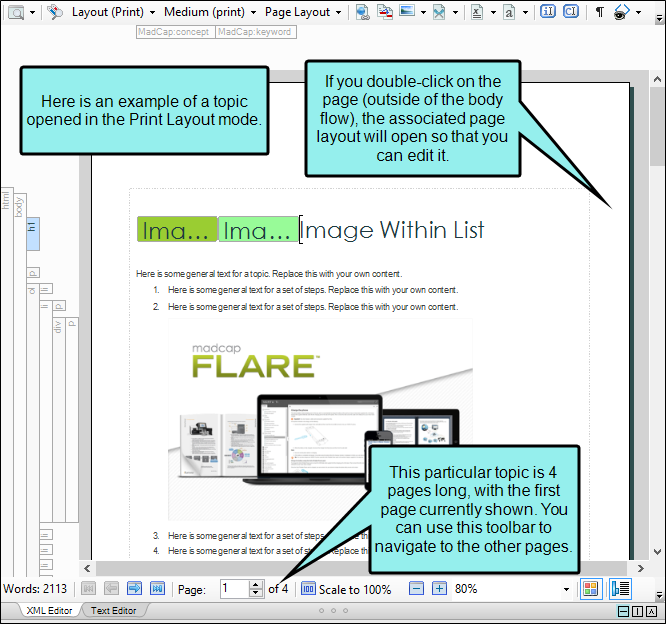Decrease page number with stepper down arrow
666x624 pixels.
tap(256, 593)
